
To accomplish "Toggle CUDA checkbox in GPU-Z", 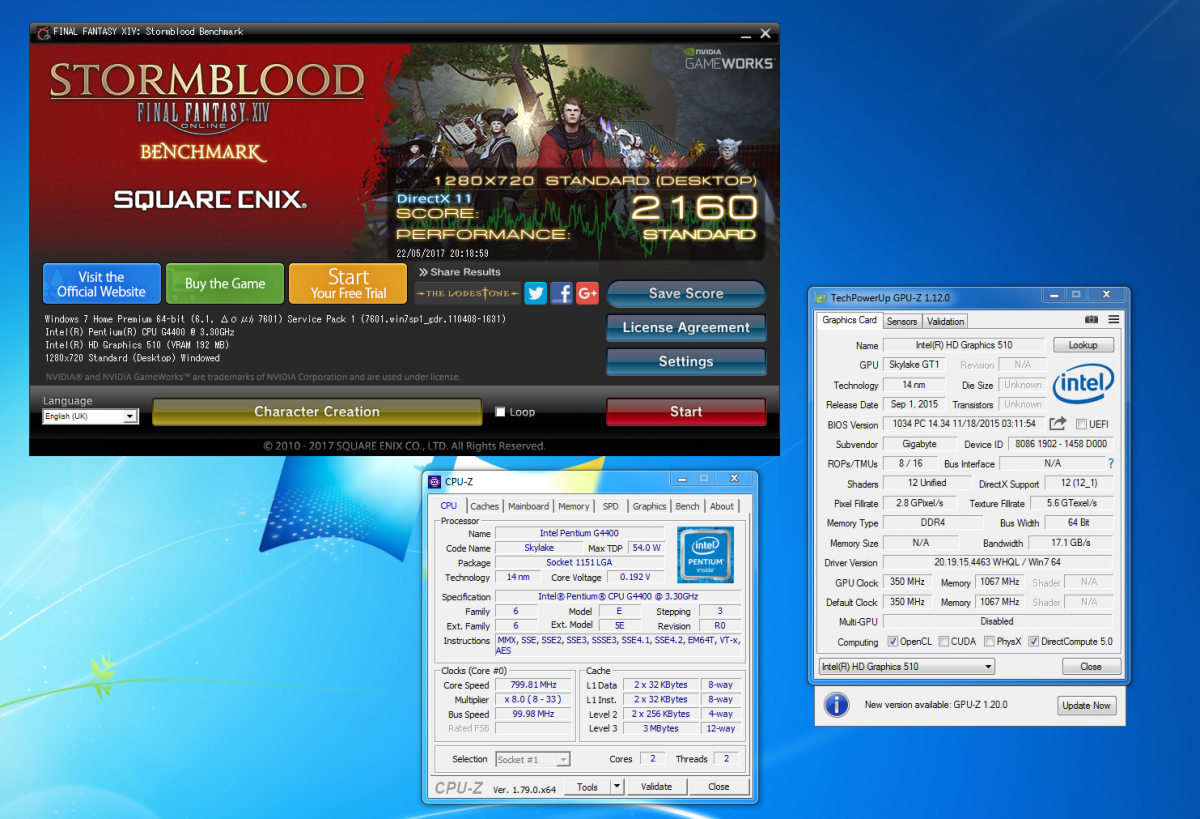I will pyautogui.click(x=943, y=642).
